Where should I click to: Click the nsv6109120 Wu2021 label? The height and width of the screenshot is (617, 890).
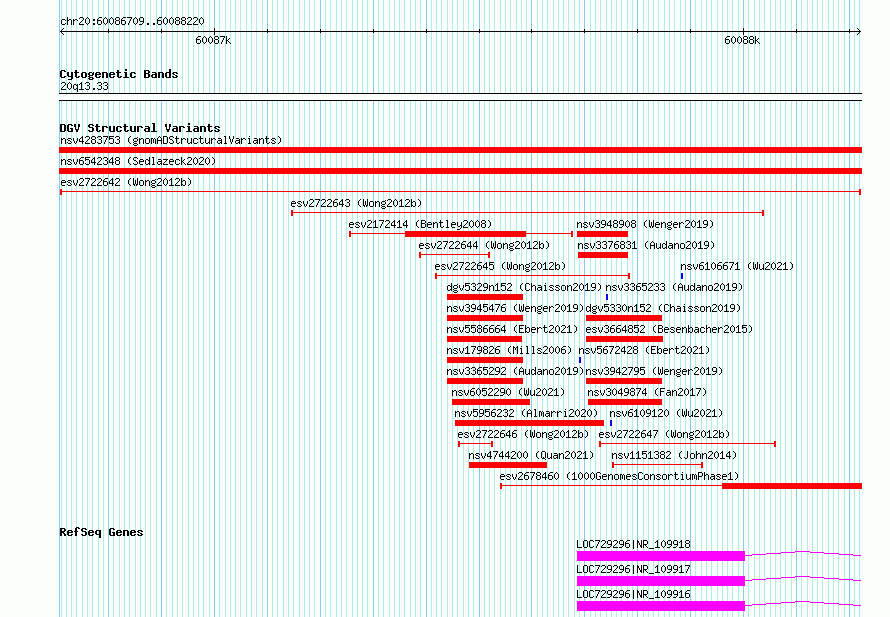(666, 413)
